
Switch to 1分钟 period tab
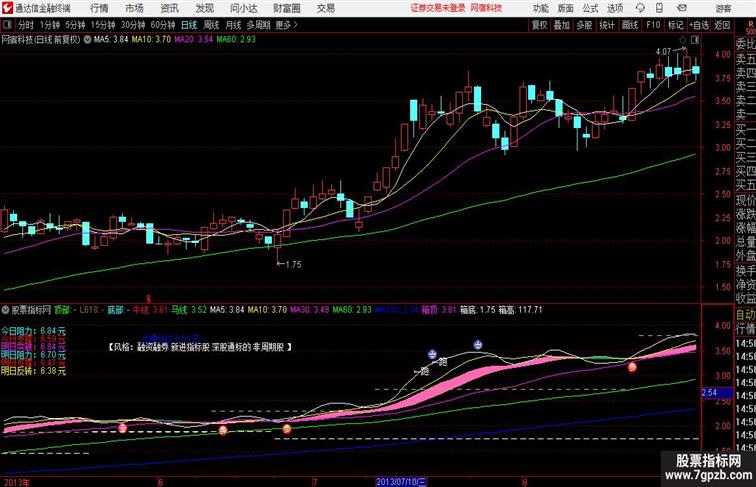pyautogui.click(x=50, y=25)
